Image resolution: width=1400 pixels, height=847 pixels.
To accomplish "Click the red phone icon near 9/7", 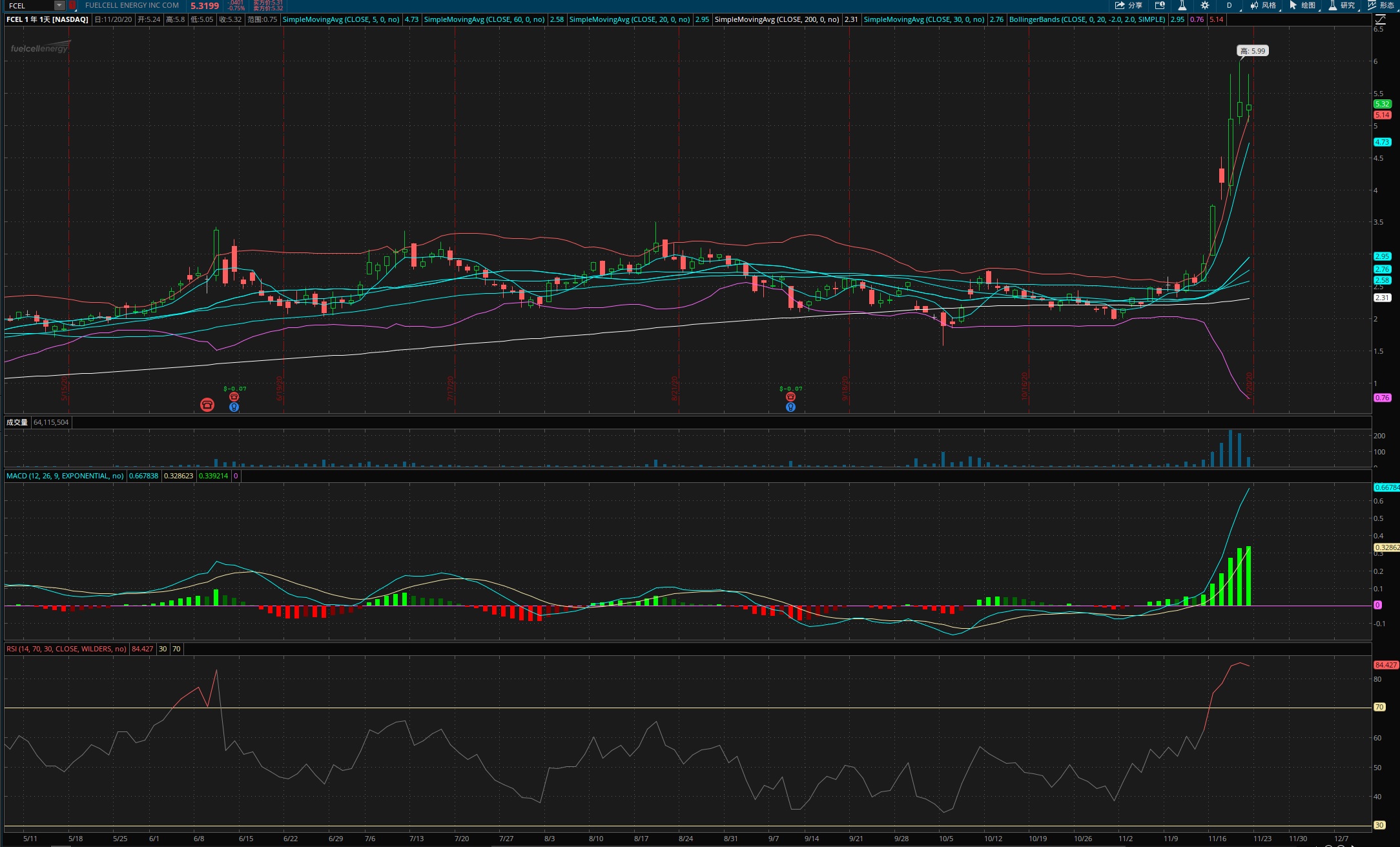I will 790,397.
